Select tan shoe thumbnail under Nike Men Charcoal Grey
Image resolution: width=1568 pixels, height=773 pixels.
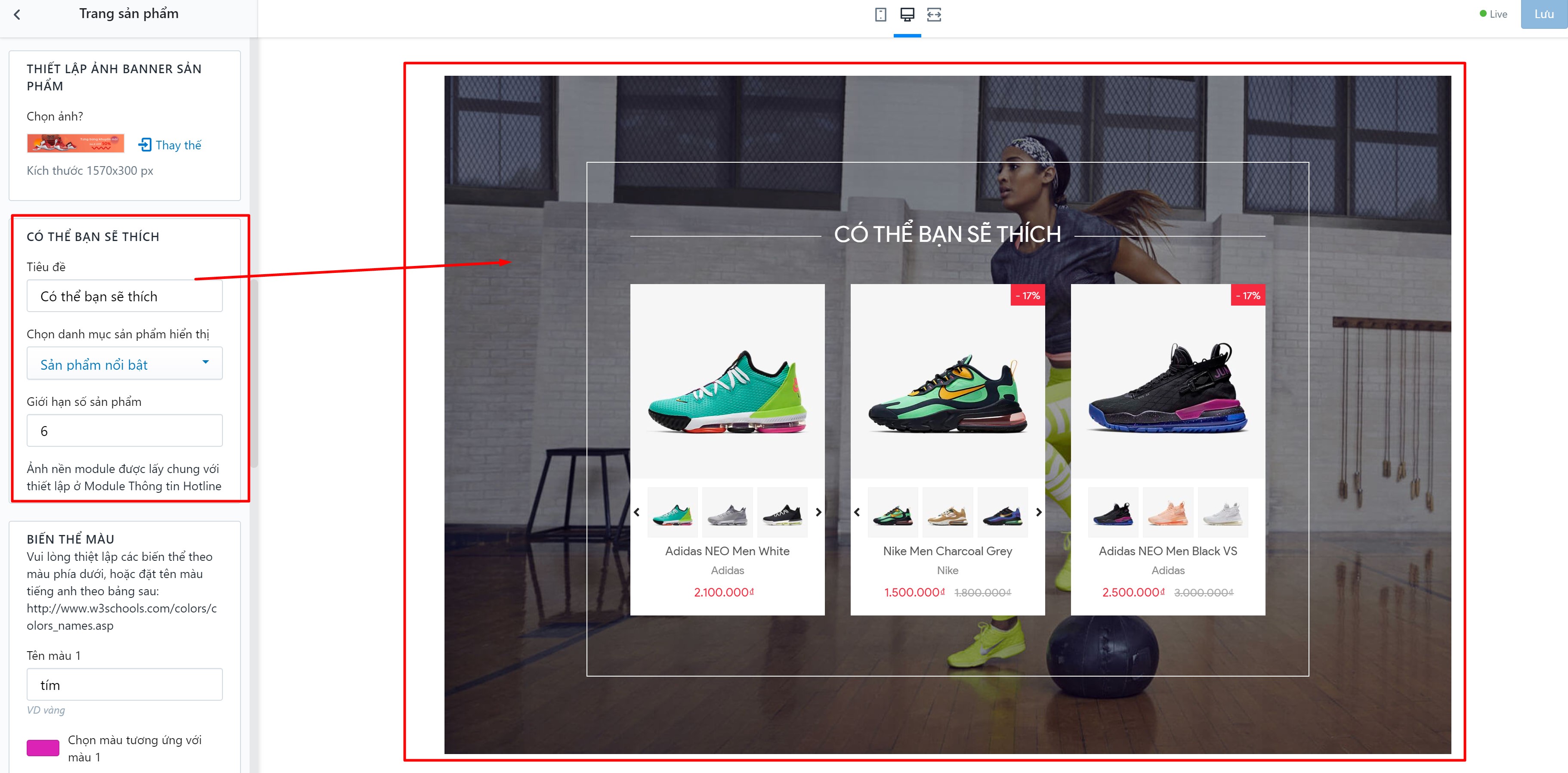[x=948, y=513]
